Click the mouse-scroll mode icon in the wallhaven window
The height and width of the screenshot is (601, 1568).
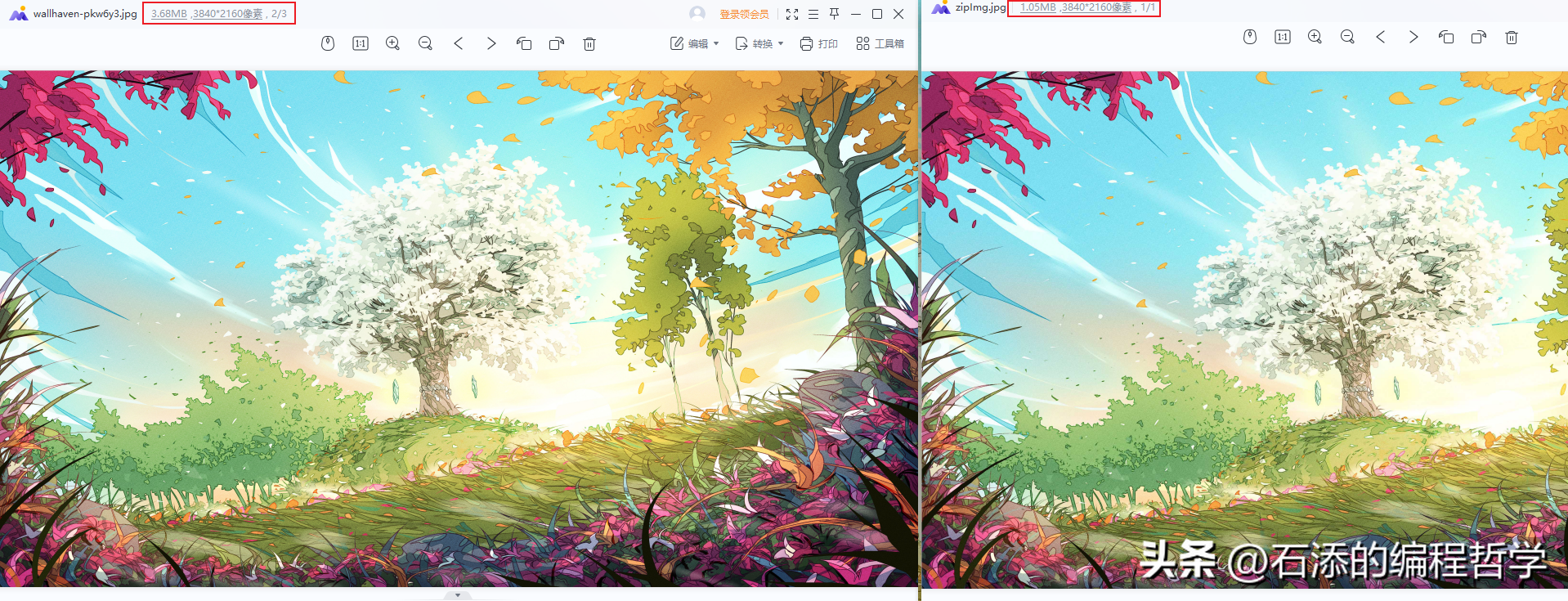coord(328,43)
